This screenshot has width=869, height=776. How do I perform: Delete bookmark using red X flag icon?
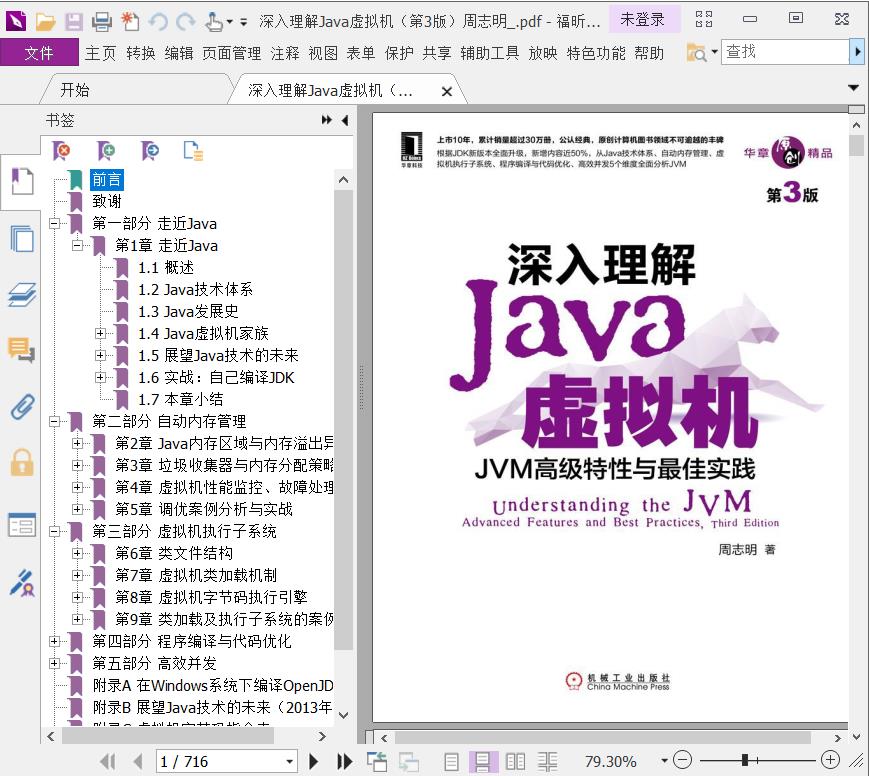tap(61, 150)
